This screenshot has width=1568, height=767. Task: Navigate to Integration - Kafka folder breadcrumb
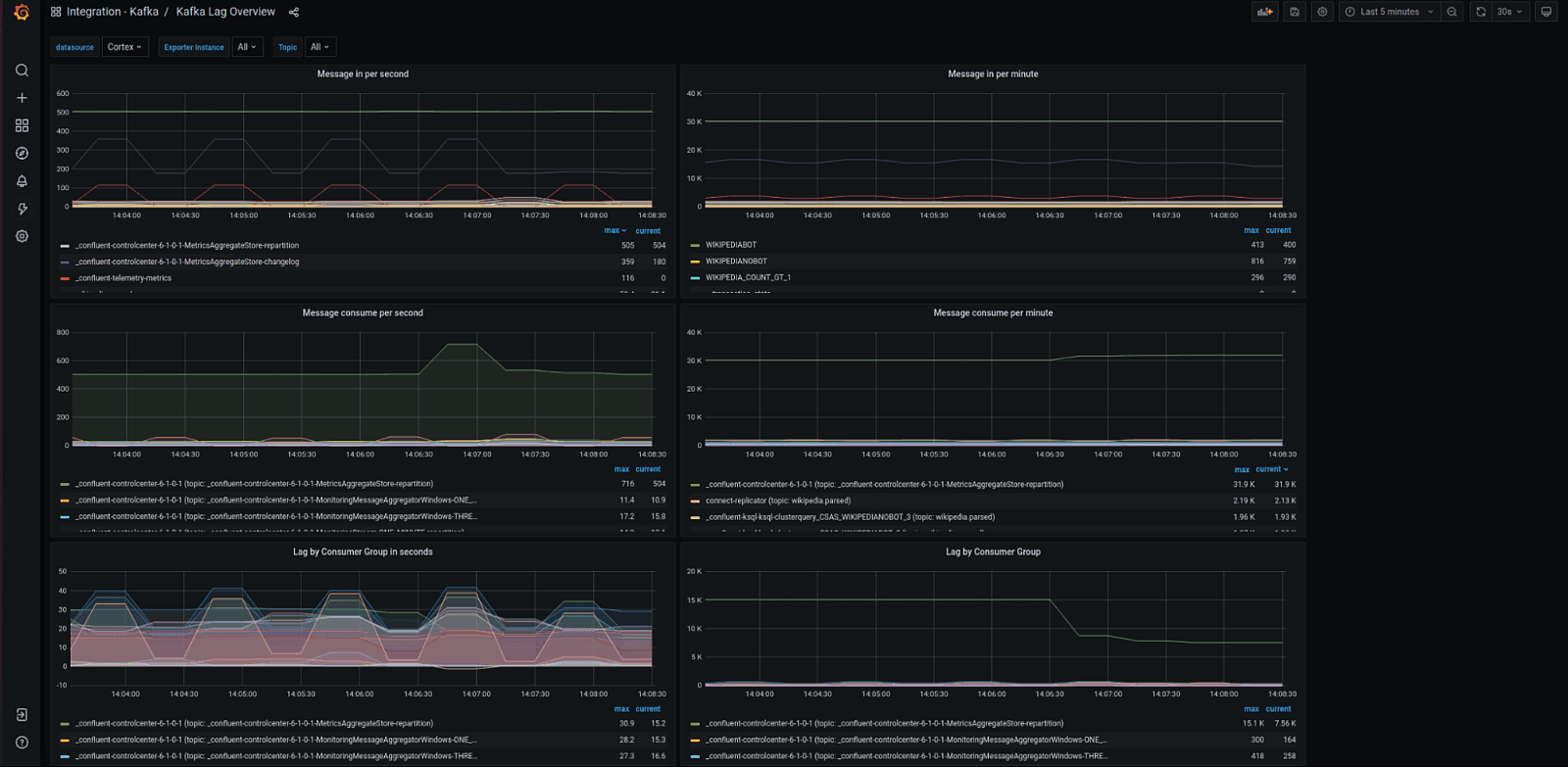pos(113,12)
